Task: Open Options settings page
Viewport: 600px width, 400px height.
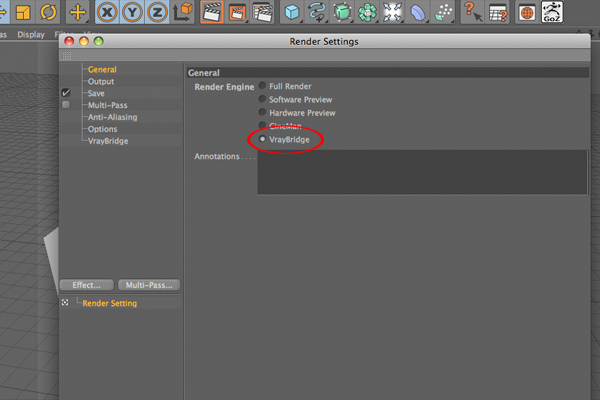Action: click(x=103, y=129)
